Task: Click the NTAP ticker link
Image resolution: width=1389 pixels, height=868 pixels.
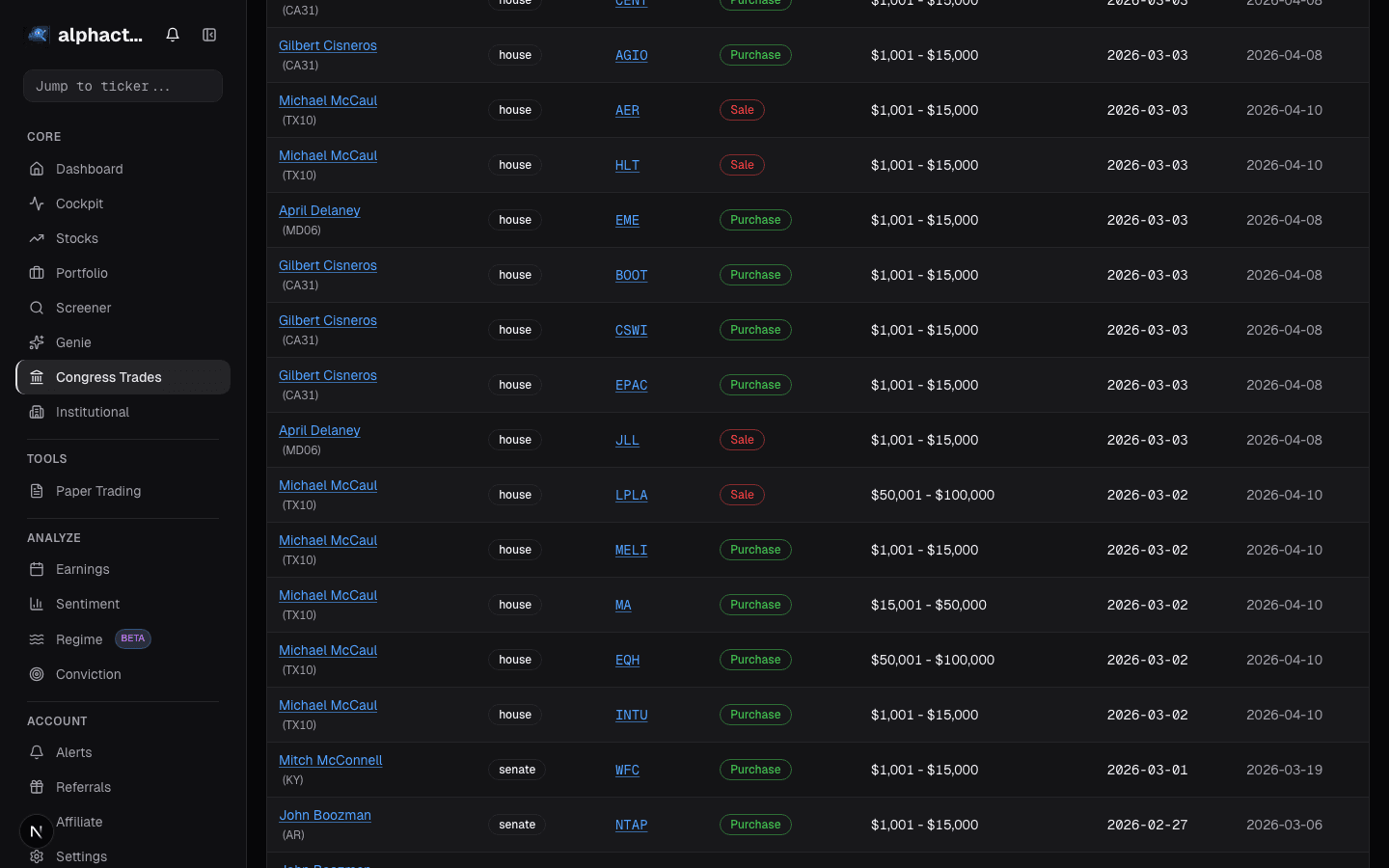Action: point(631,825)
